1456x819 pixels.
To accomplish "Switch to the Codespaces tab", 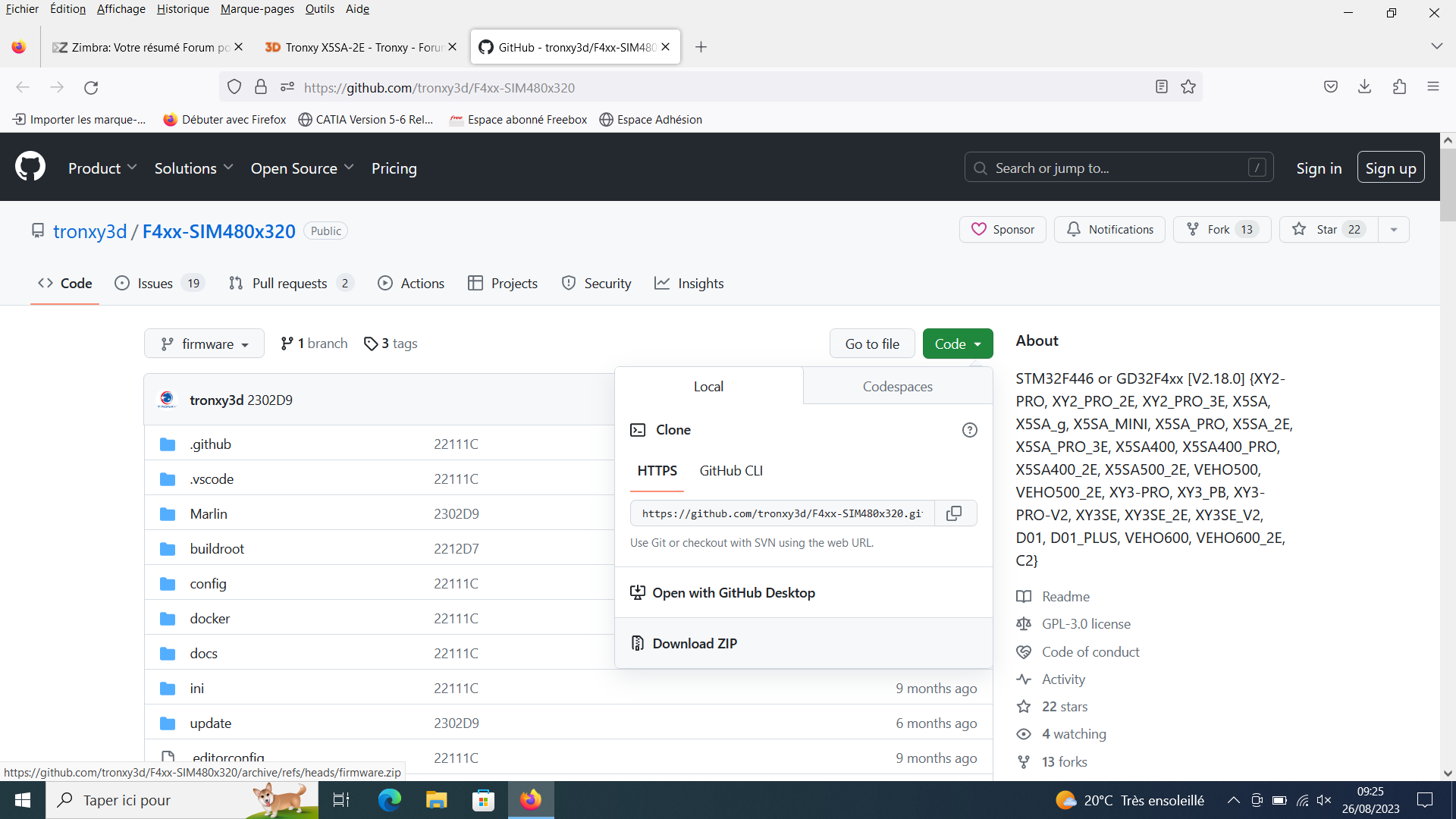I will pos(897,386).
